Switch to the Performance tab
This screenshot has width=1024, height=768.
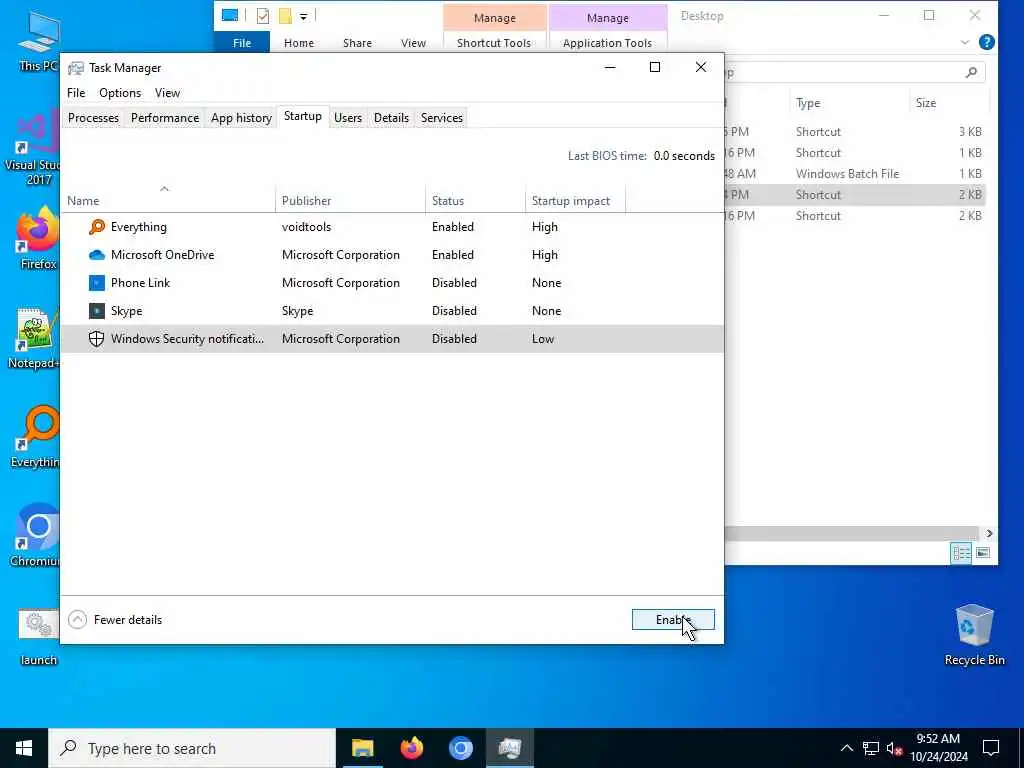tap(165, 118)
